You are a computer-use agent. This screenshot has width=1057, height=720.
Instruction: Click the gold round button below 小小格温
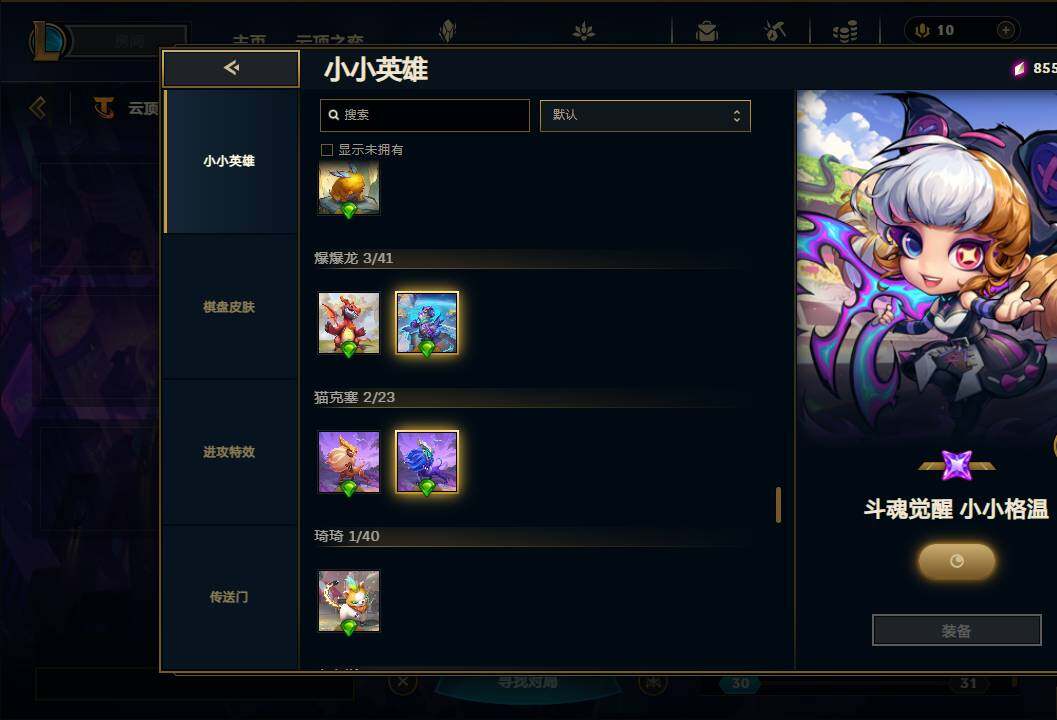[957, 561]
